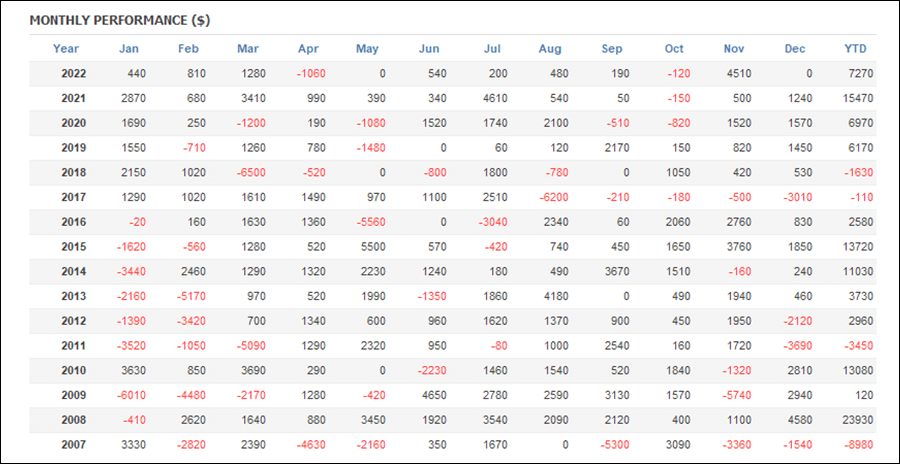Click the 2016 May loss -5560
The width and height of the screenshot is (900, 464).
point(372,222)
